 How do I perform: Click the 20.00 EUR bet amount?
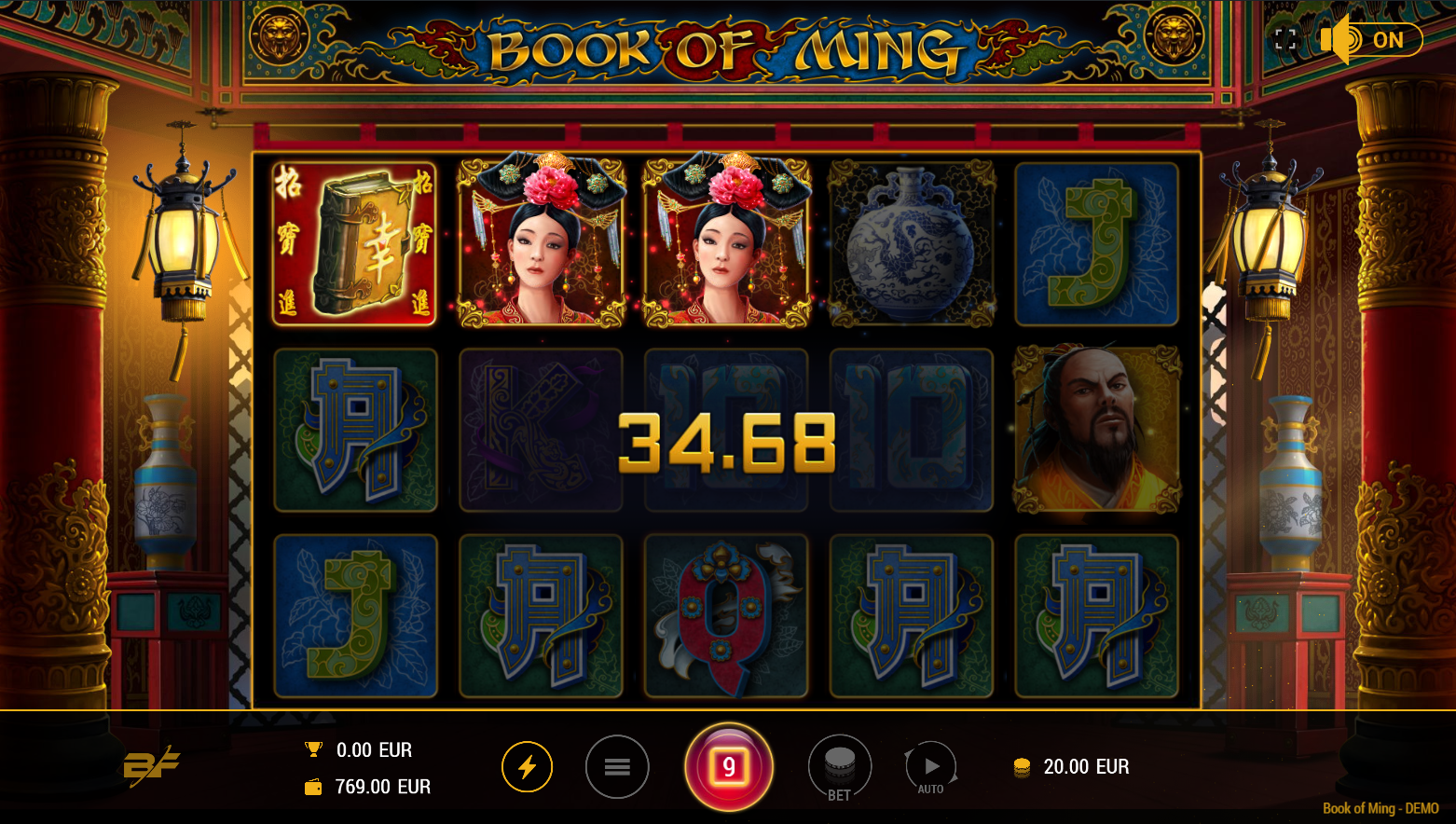[1086, 767]
